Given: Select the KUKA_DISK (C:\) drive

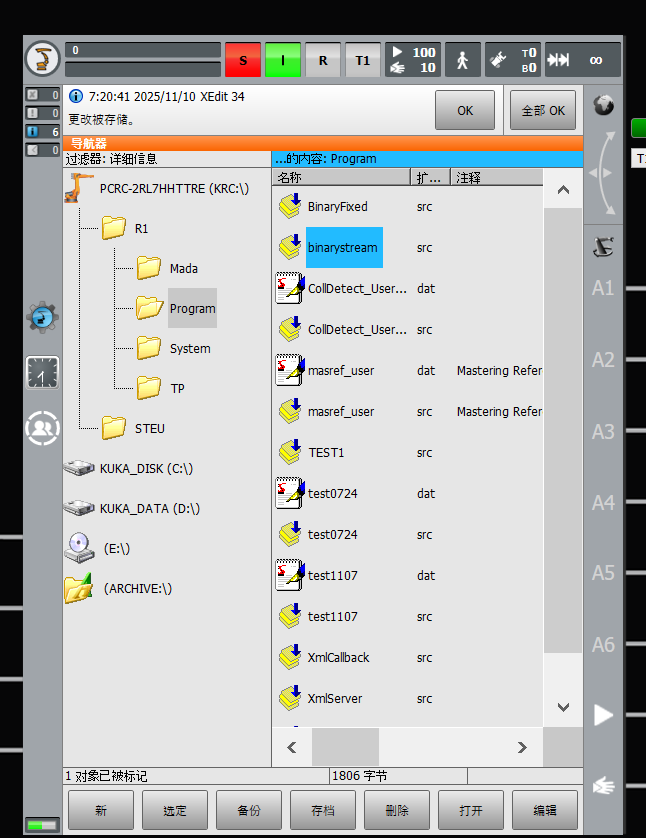Looking at the screenshot, I should click(x=146, y=469).
